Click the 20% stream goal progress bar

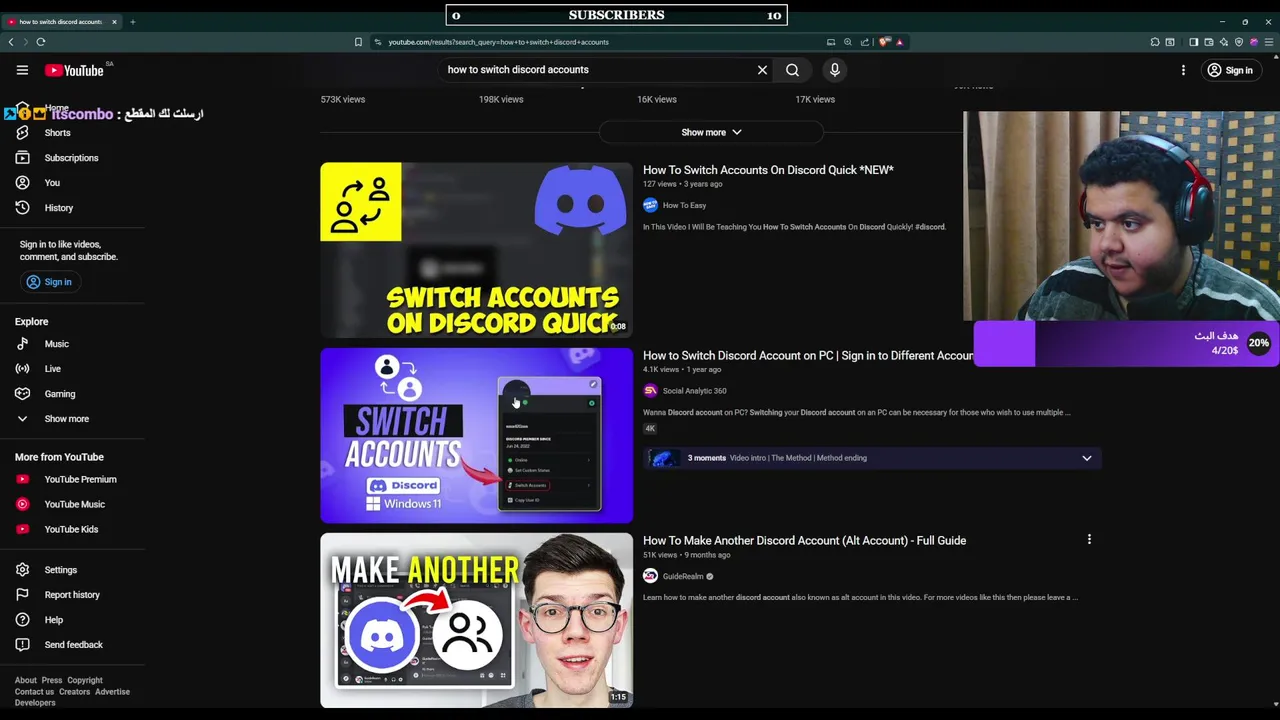[1126, 344]
